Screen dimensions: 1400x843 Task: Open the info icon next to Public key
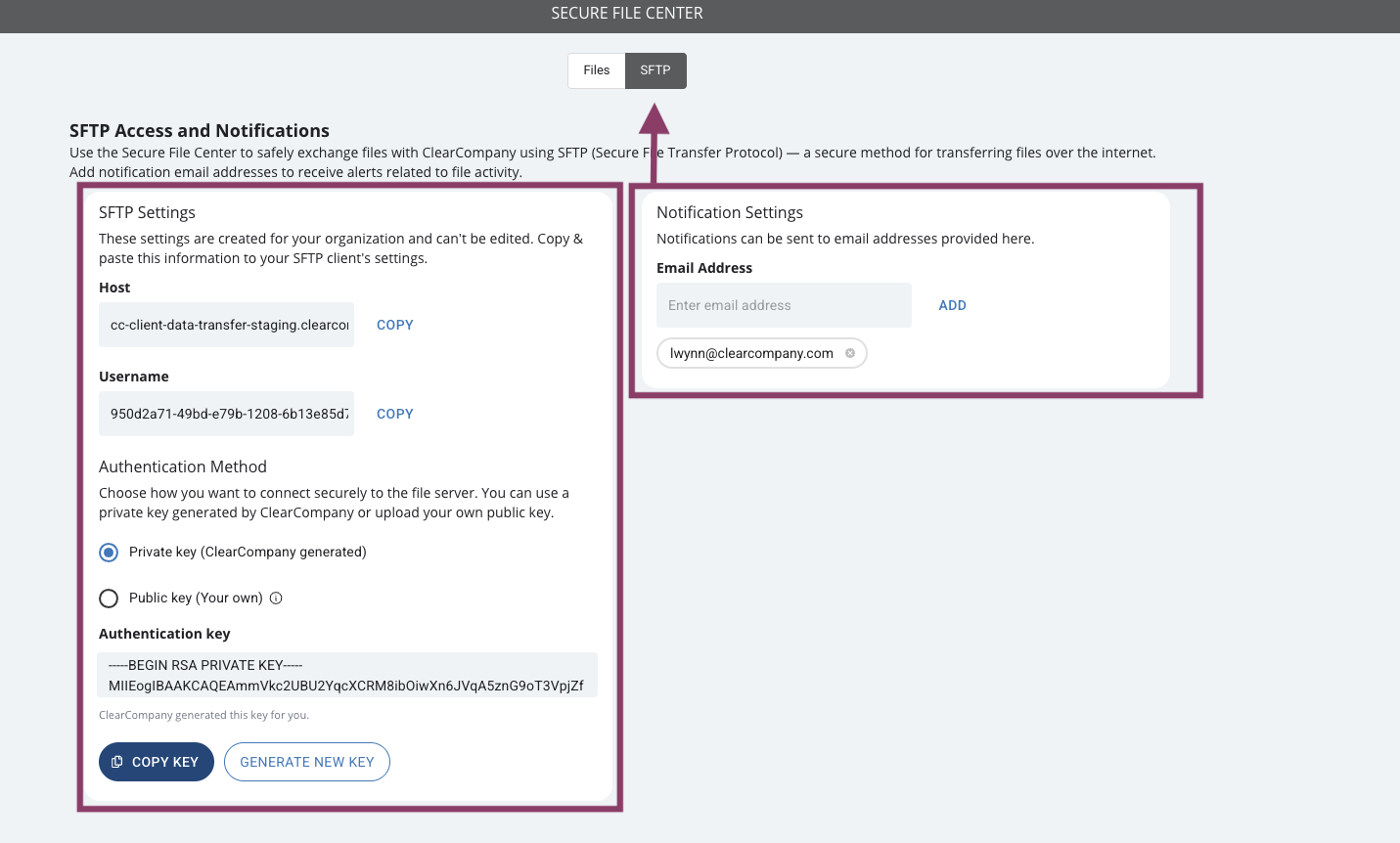(x=276, y=599)
